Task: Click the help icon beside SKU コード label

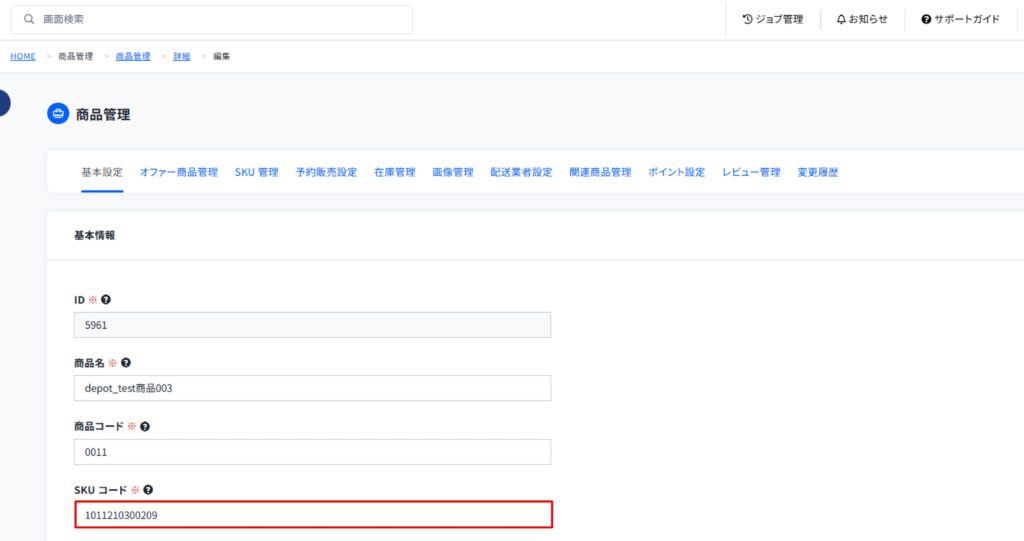Action: point(148,490)
